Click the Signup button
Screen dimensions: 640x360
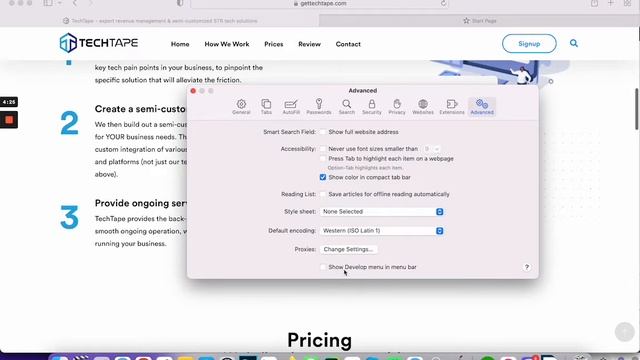click(529, 44)
